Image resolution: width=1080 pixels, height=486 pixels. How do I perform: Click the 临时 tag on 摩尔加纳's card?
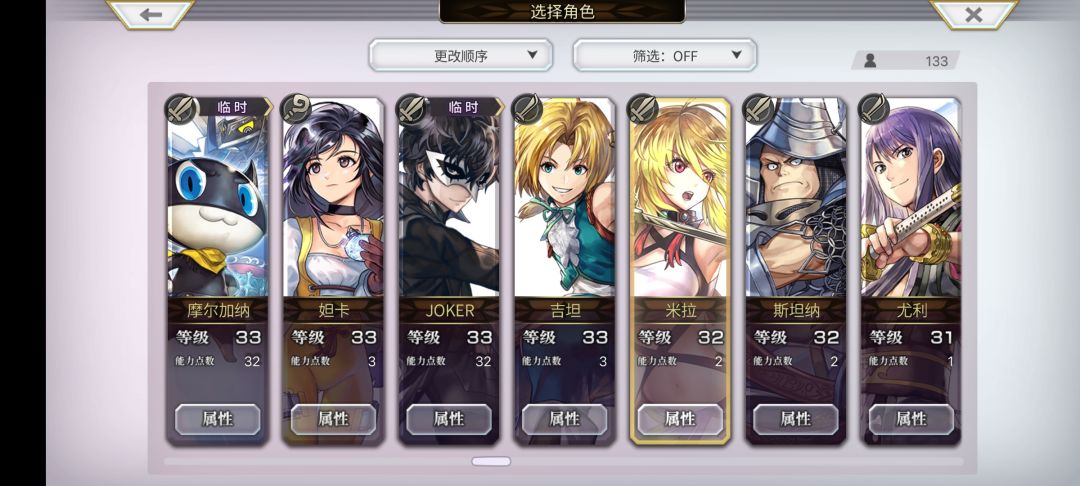(x=233, y=107)
